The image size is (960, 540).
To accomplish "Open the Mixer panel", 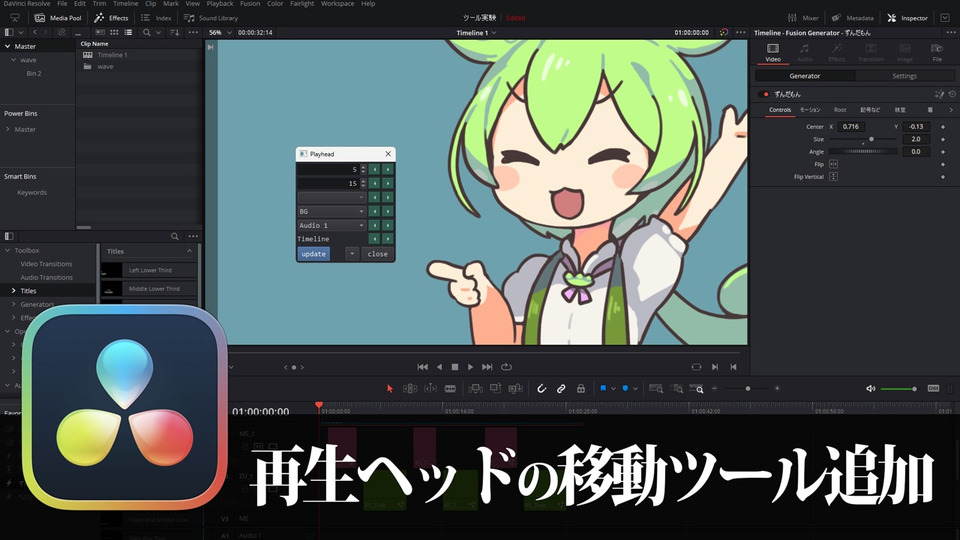I will [x=803, y=18].
